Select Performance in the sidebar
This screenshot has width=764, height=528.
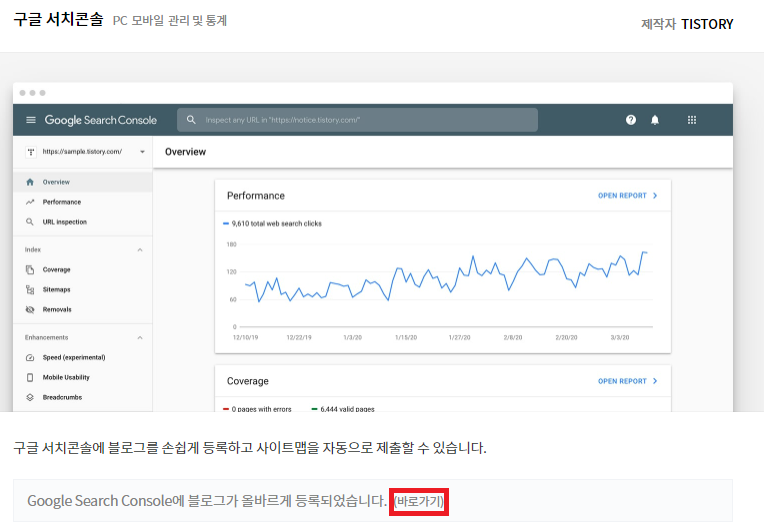pos(83,202)
